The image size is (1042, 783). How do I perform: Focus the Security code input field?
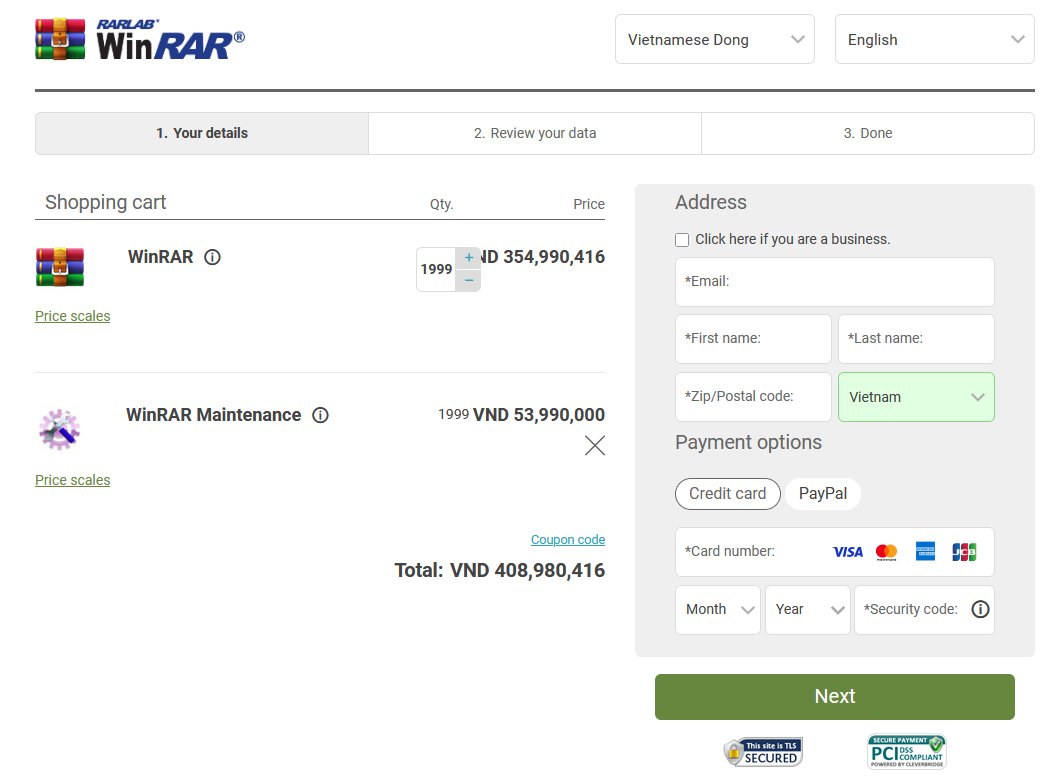click(924, 610)
